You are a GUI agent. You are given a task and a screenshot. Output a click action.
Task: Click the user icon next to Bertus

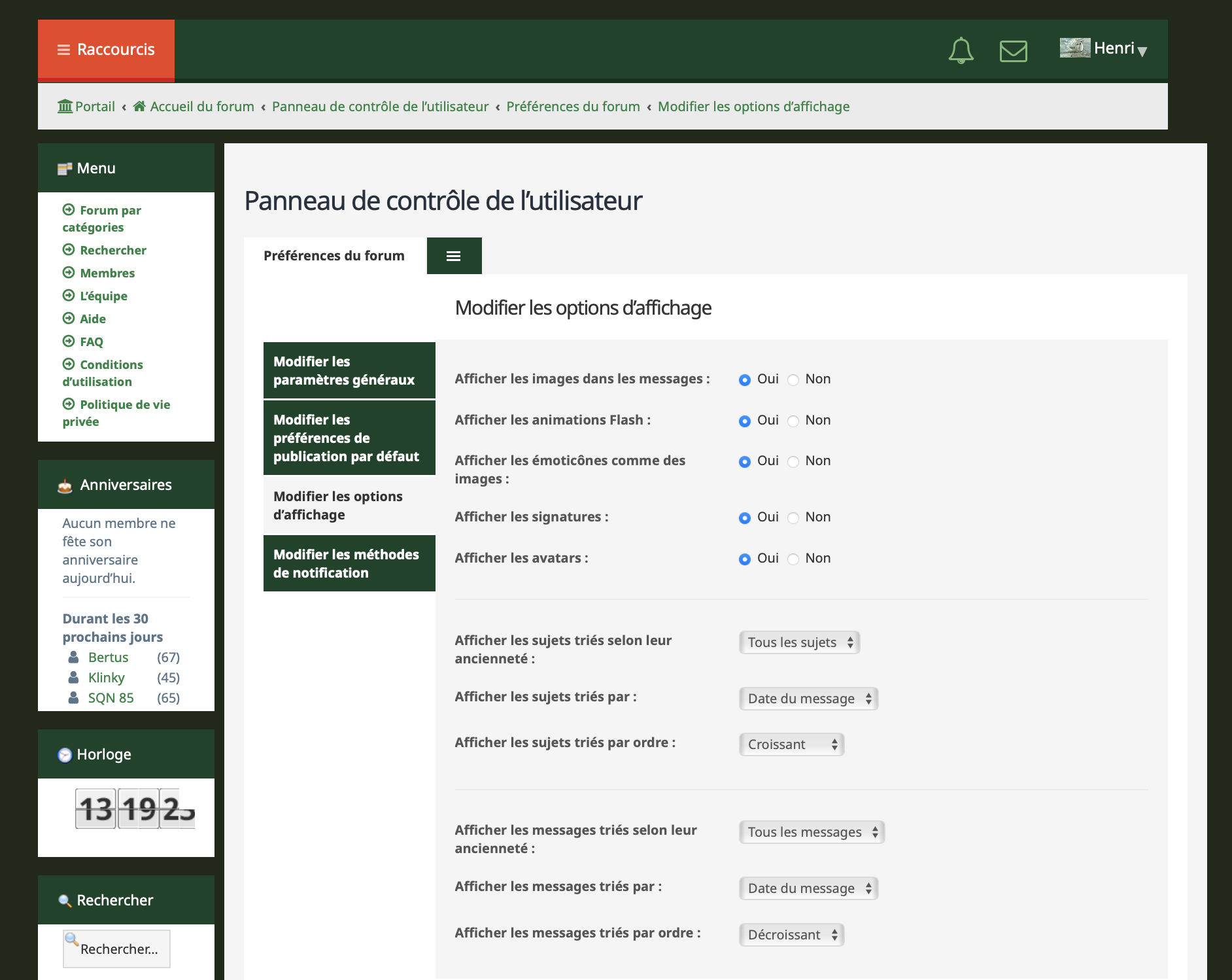(74, 657)
